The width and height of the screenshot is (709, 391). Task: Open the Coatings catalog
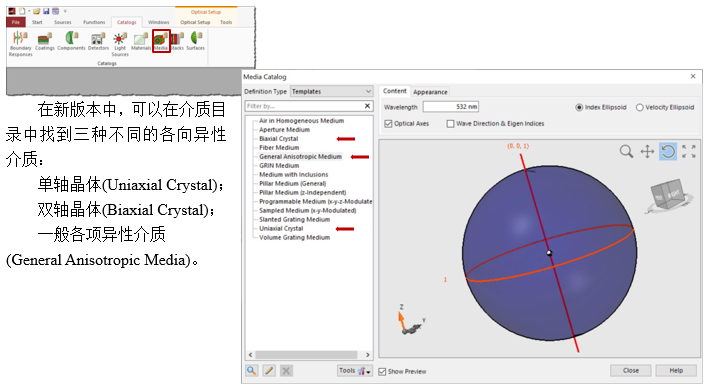click(45, 41)
